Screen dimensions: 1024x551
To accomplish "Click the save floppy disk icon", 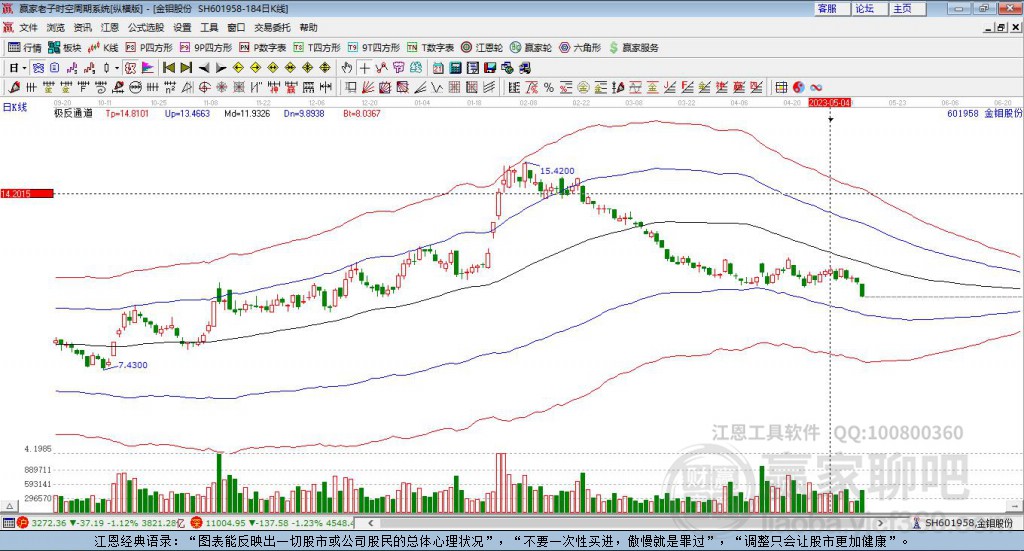I will tap(490, 68).
